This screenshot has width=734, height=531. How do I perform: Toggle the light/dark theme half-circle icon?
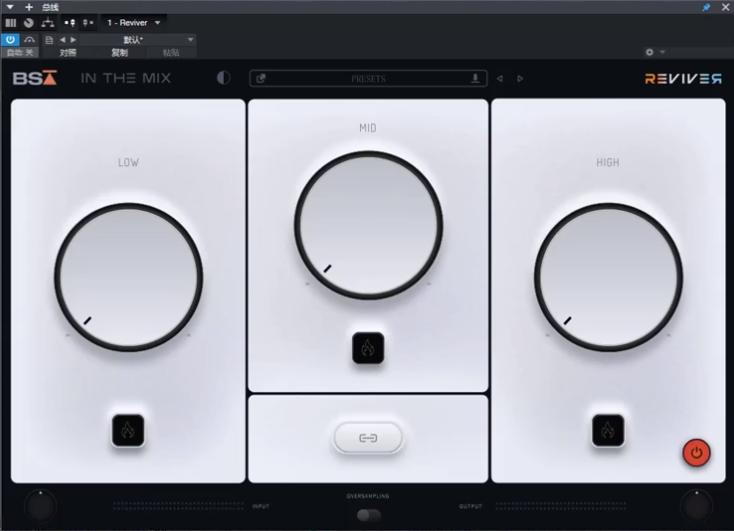tap(224, 78)
